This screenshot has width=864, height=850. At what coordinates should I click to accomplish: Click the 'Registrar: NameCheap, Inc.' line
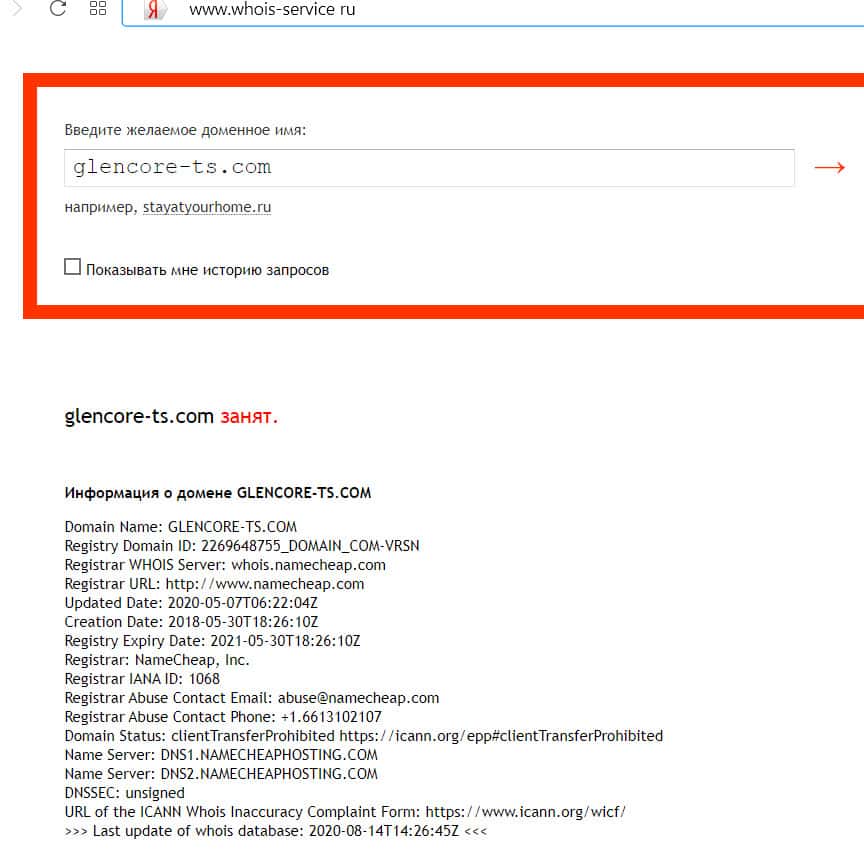pyautogui.click(x=157, y=659)
